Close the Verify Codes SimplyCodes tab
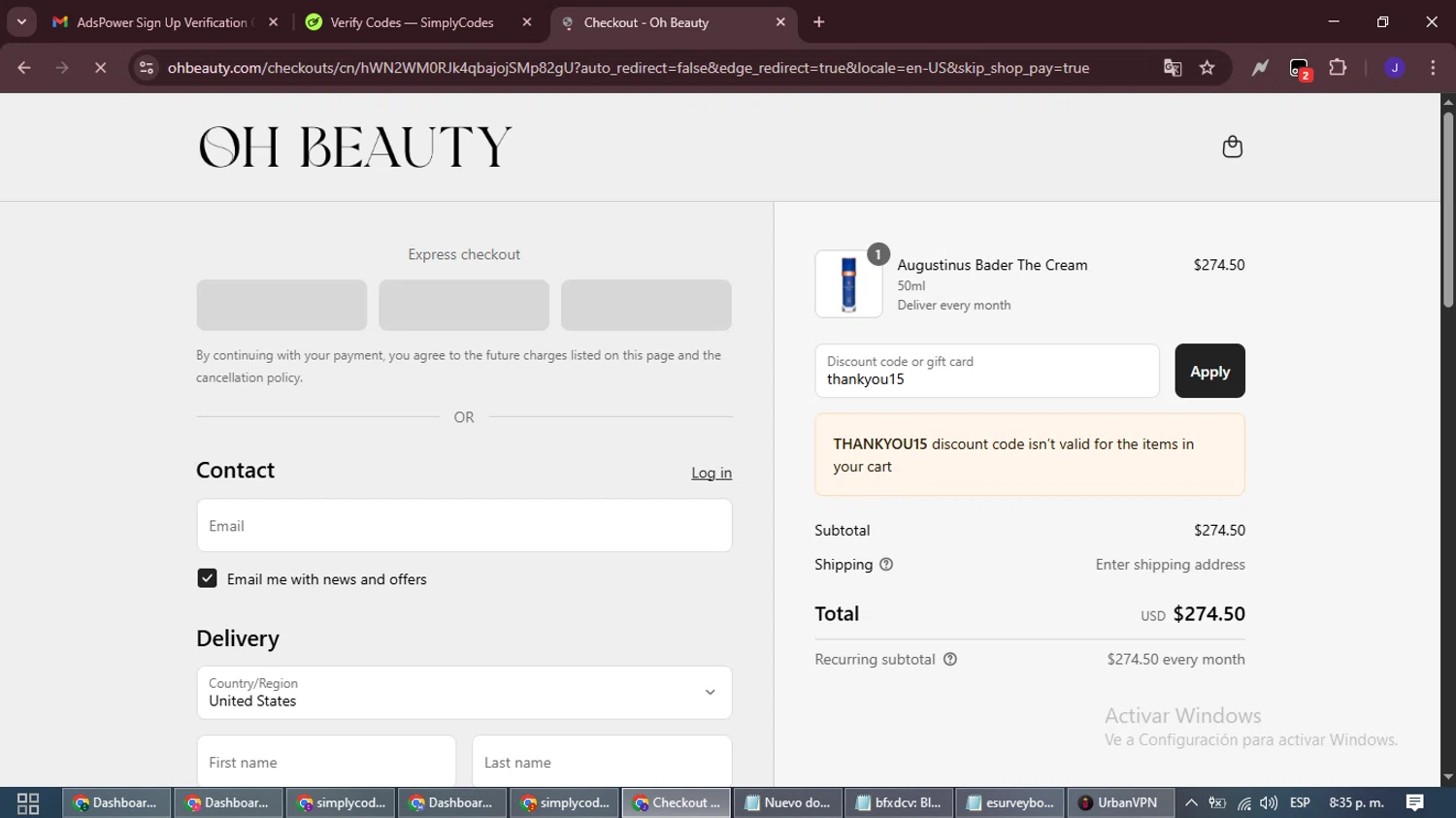 click(x=527, y=22)
